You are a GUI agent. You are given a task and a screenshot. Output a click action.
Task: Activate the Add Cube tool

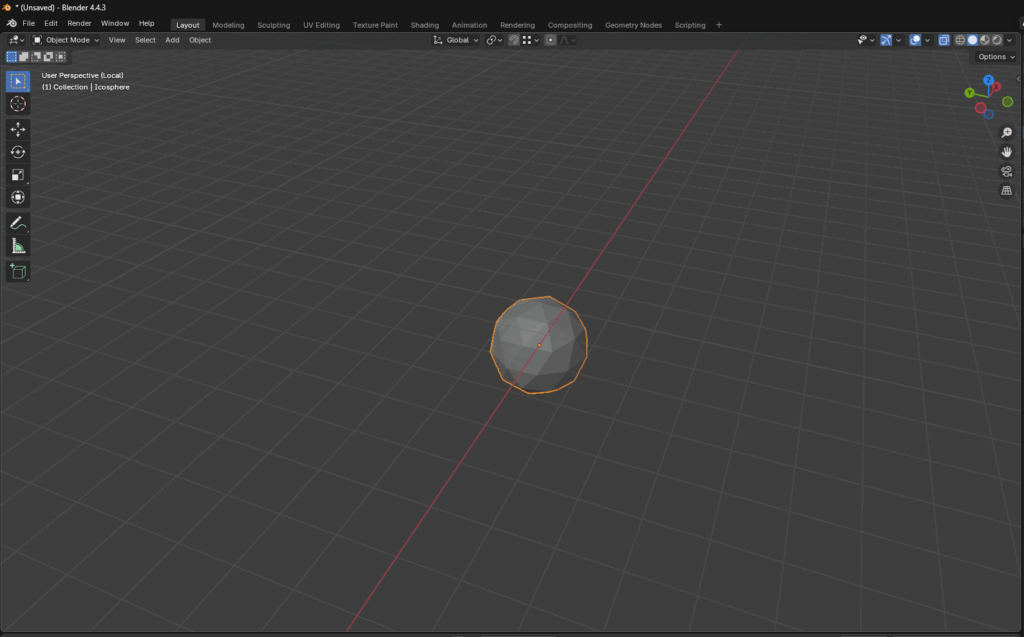click(x=18, y=272)
